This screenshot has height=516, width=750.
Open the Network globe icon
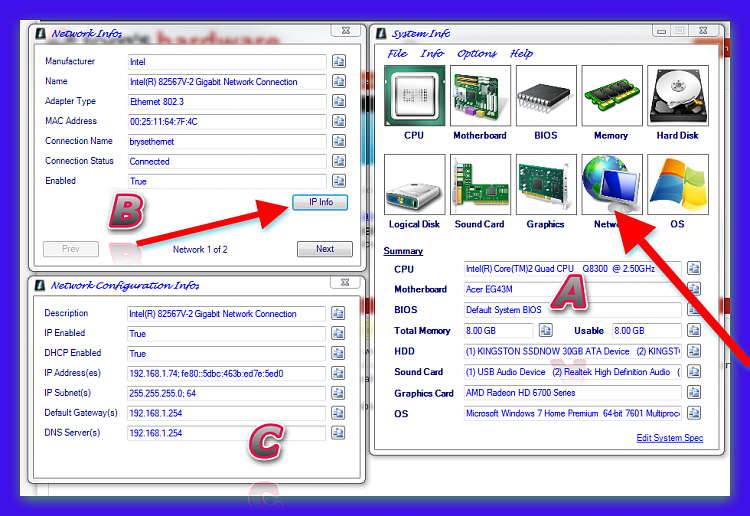point(612,184)
